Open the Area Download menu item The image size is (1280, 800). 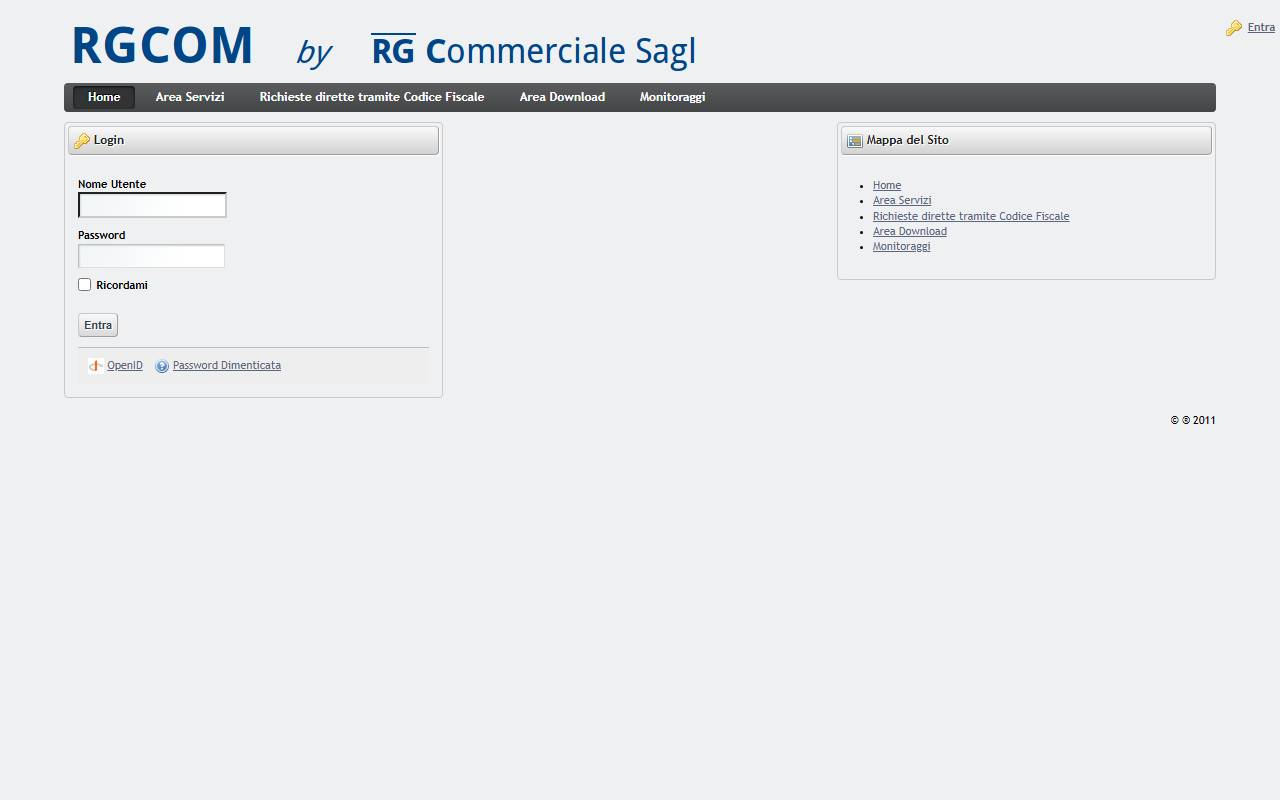coord(562,97)
